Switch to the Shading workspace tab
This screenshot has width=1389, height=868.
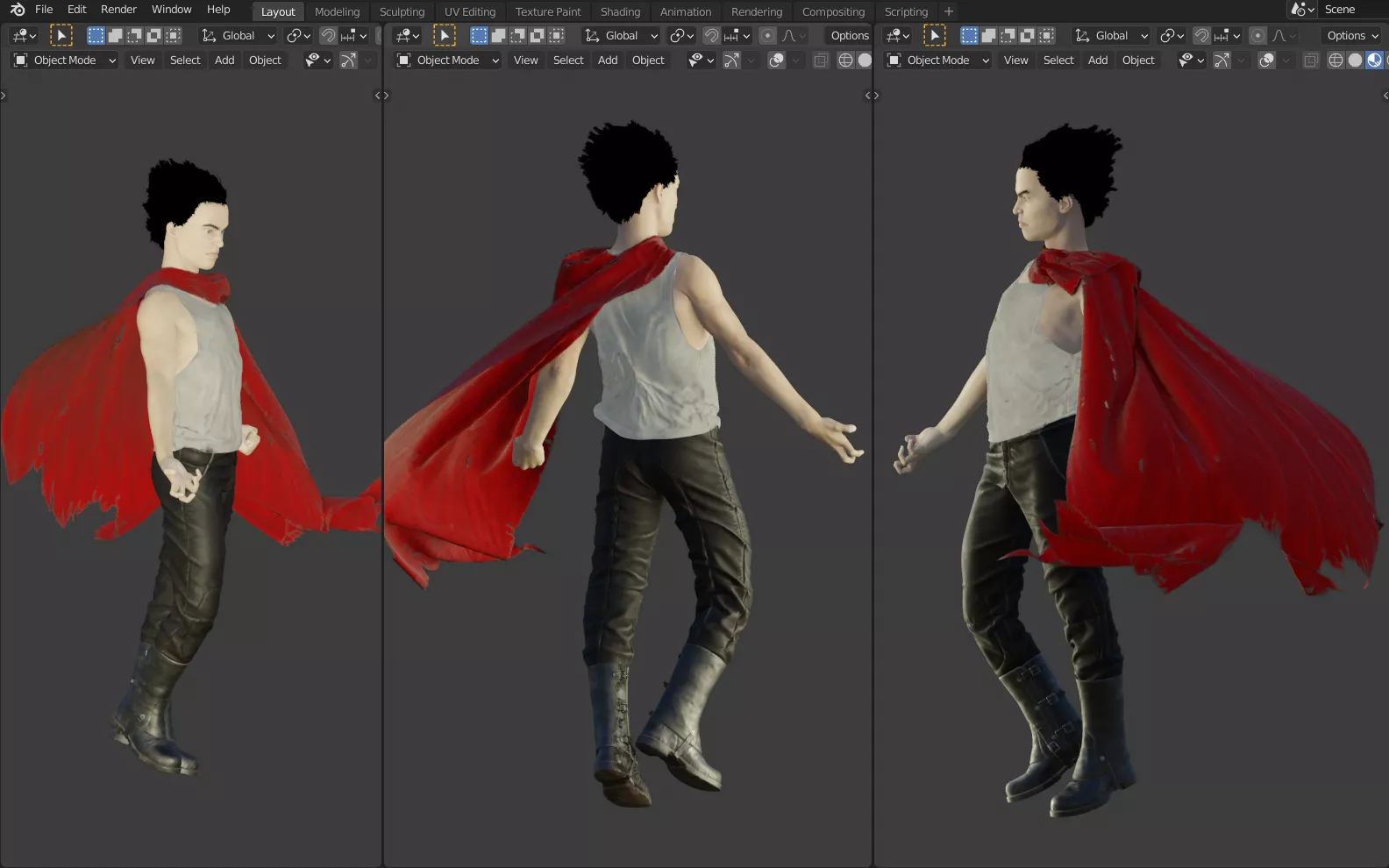click(x=620, y=11)
